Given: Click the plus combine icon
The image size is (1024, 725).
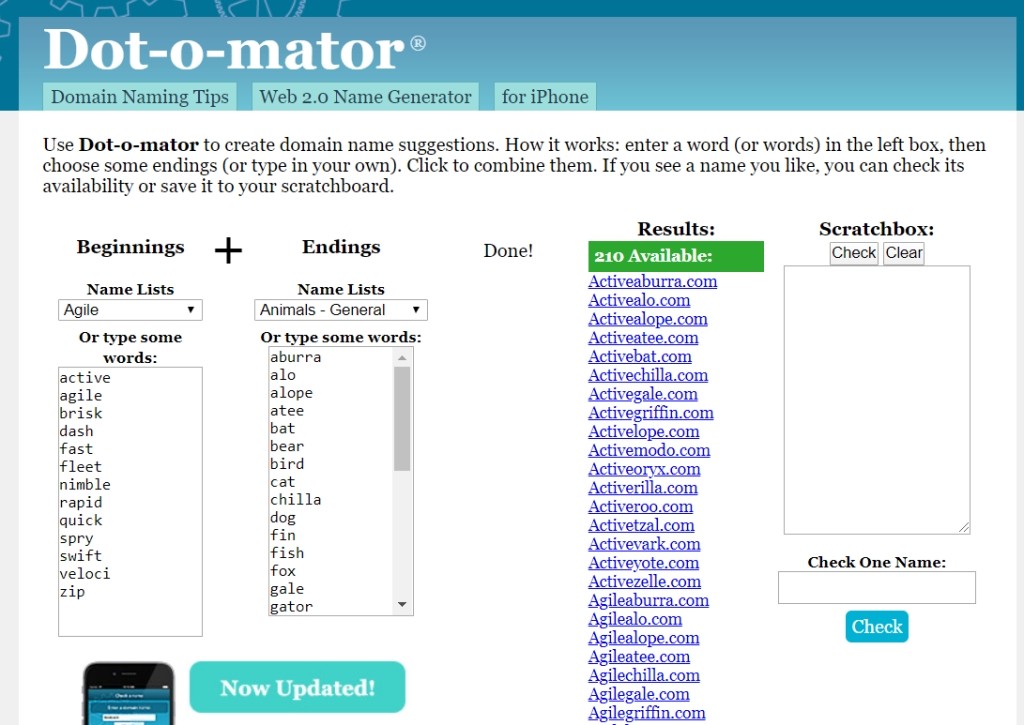Looking at the screenshot, I should pyautogui.click(x=229, y=250).
